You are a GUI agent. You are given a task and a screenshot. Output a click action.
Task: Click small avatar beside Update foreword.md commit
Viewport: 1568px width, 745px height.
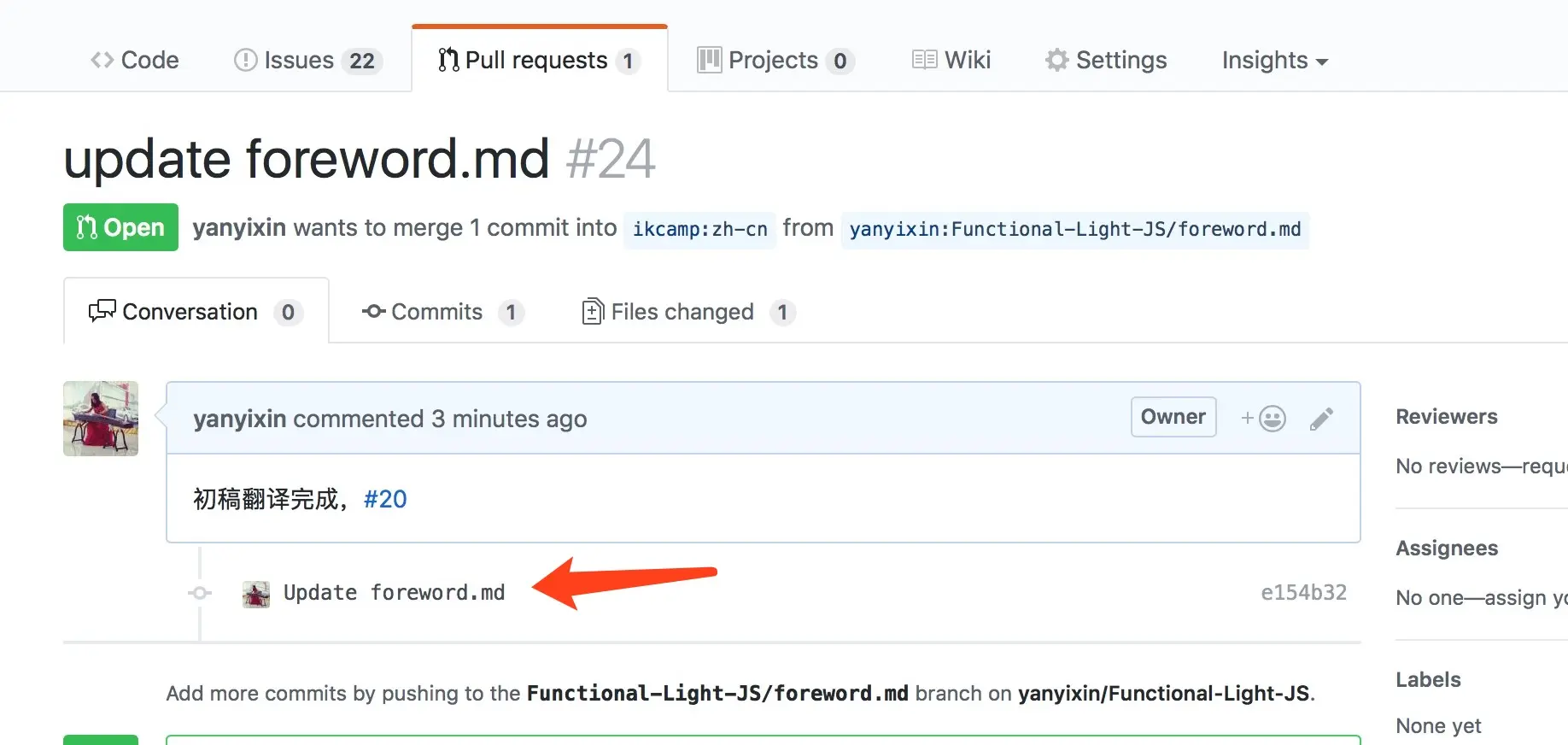click(x=256, y=594)
